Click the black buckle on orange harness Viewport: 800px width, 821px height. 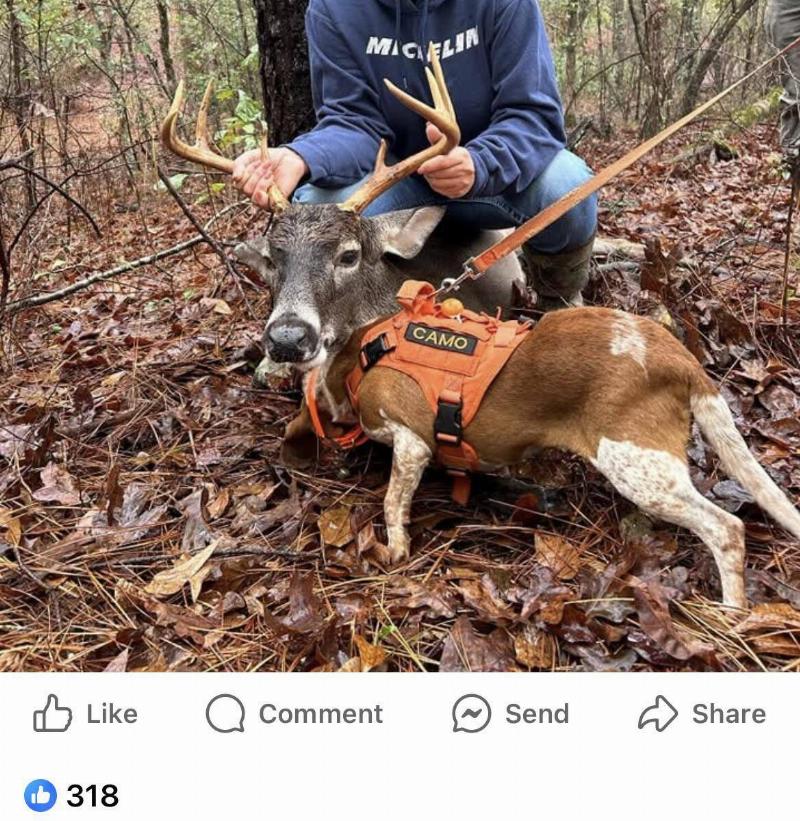(x=448, y=420)
